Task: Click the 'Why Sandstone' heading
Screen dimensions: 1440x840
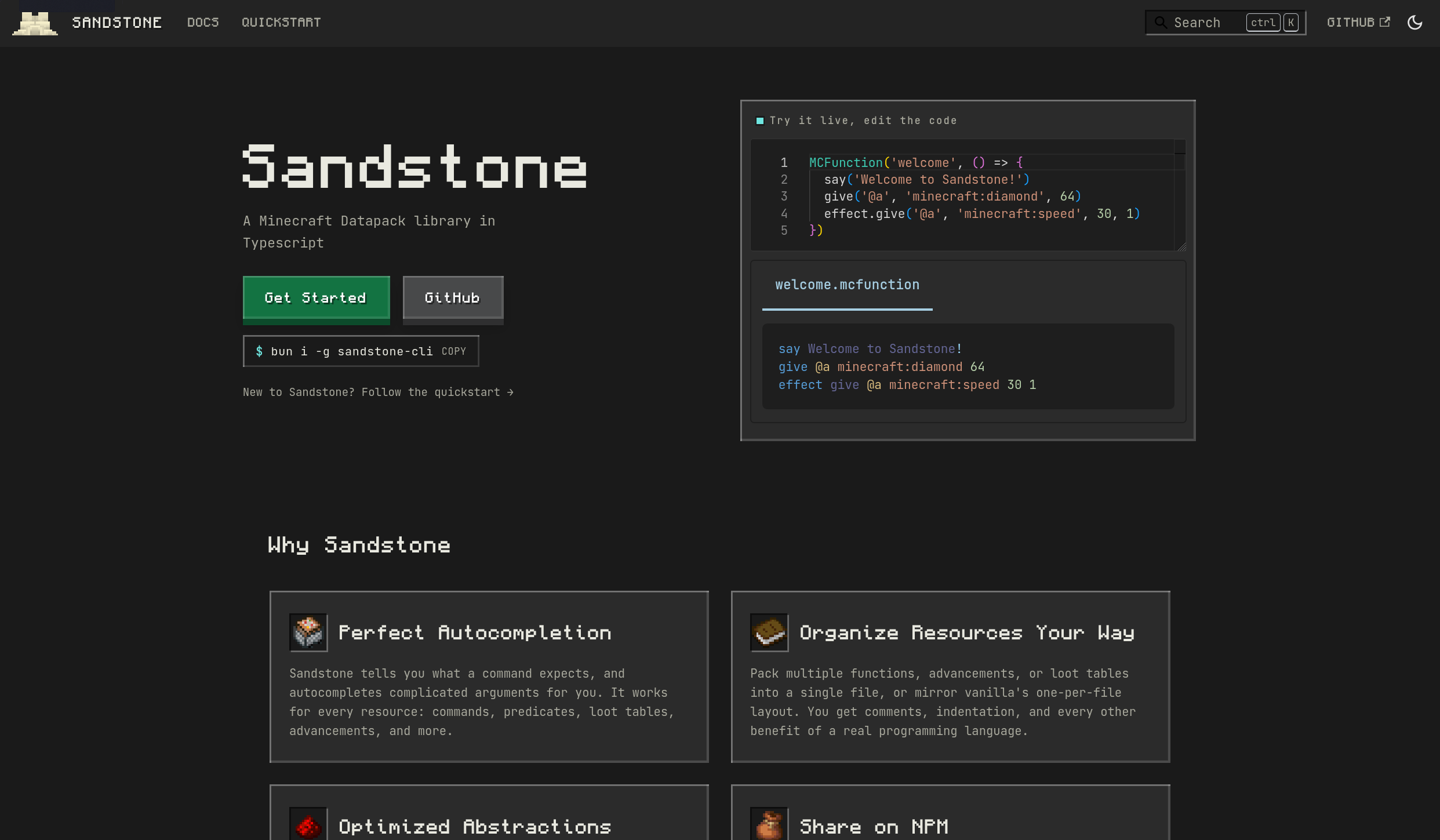Action: [359, 545]
